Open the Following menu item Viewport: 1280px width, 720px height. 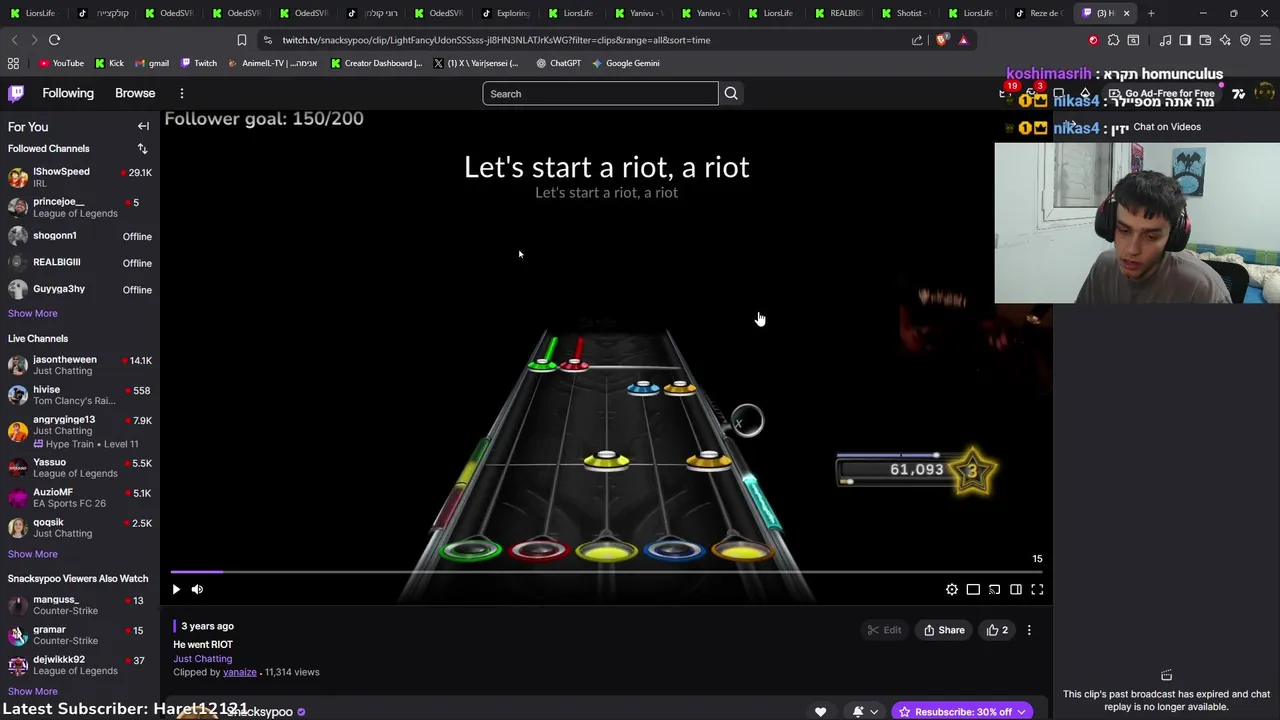tap(68, 93)
